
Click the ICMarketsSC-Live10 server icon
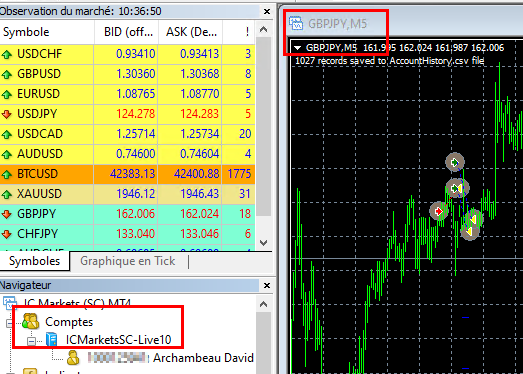pos(52,339)
